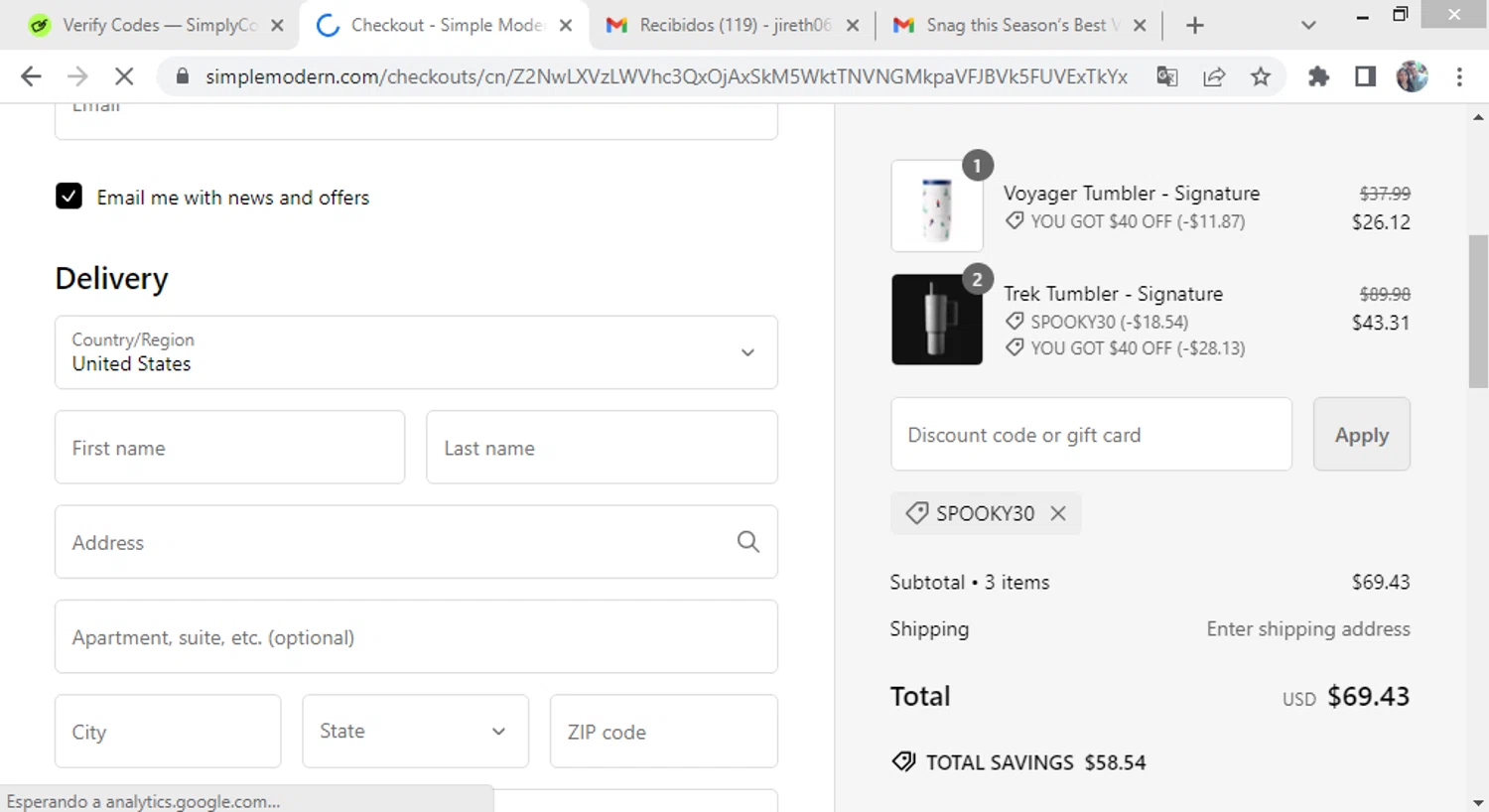Open the Chrome three-dot menu

click(1459, 76)
